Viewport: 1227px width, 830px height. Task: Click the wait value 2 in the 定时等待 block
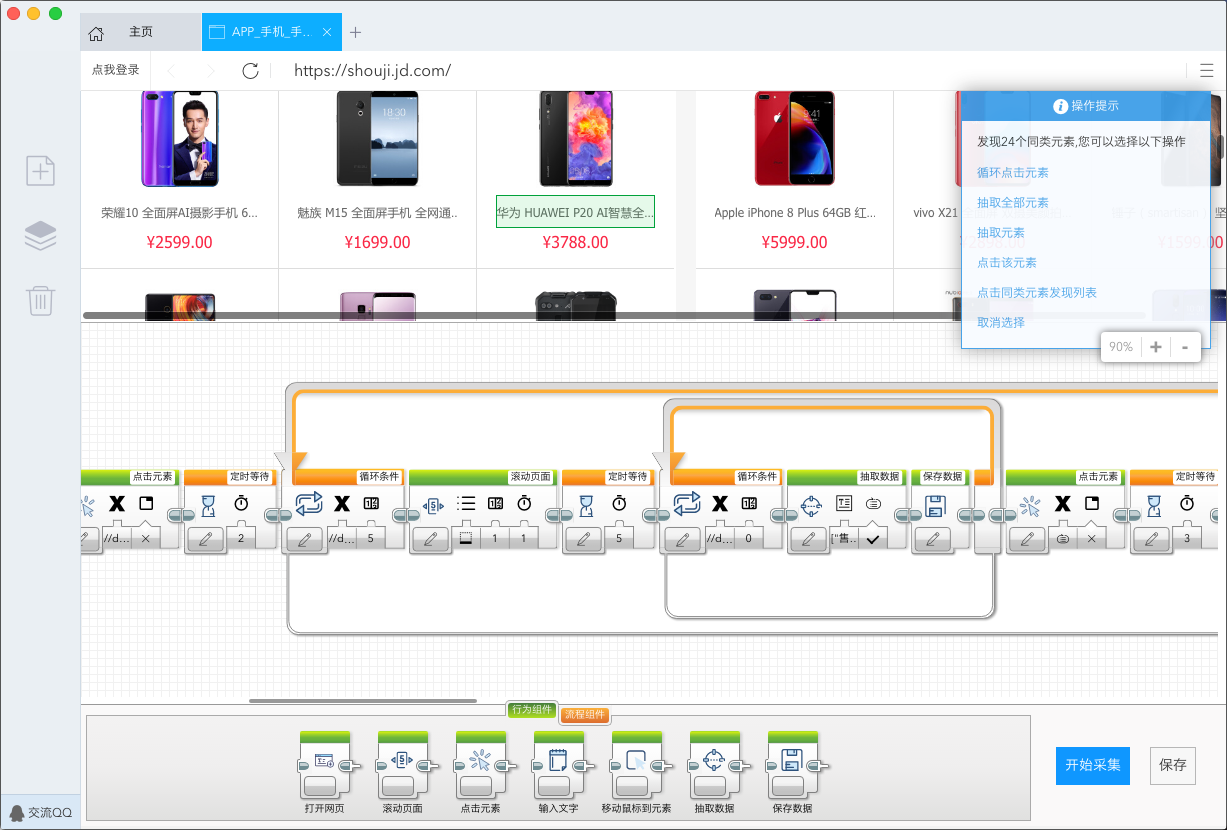241,538
